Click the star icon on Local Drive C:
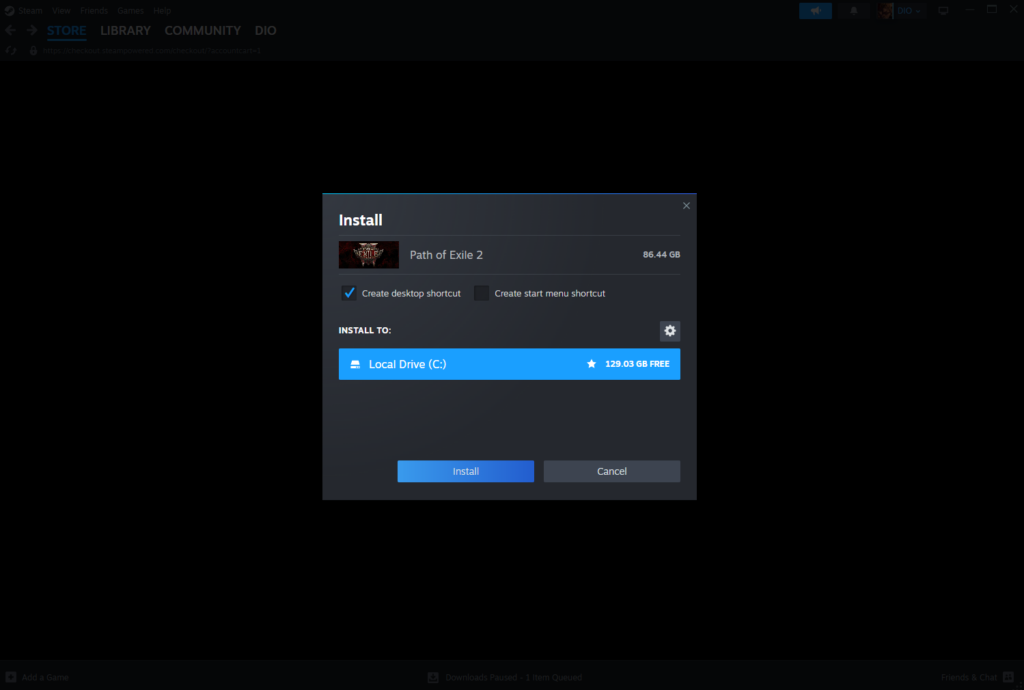1024x690 pixels. pos(590,364)
